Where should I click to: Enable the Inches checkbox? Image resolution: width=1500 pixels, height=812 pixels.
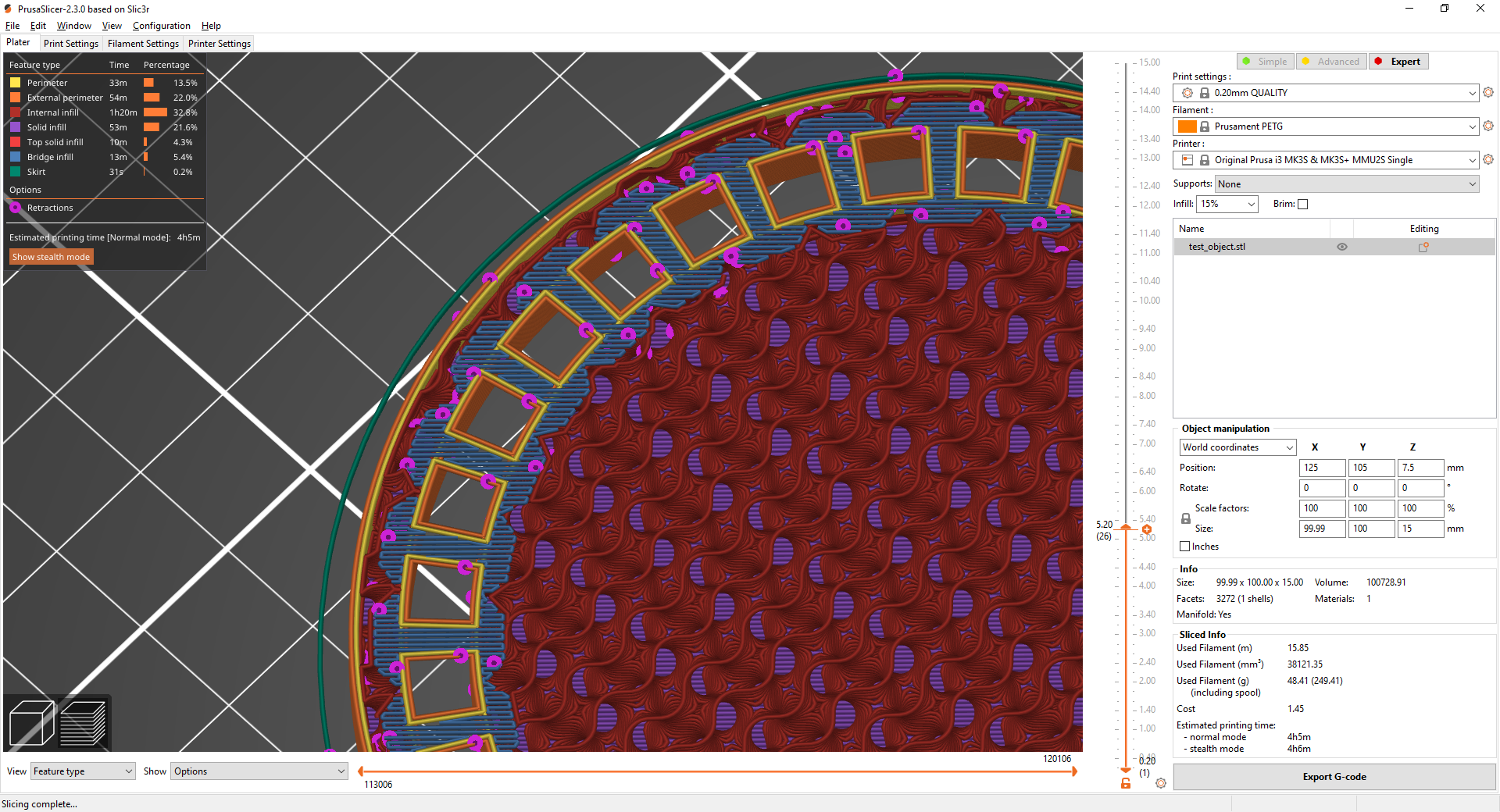point(1185,547)
